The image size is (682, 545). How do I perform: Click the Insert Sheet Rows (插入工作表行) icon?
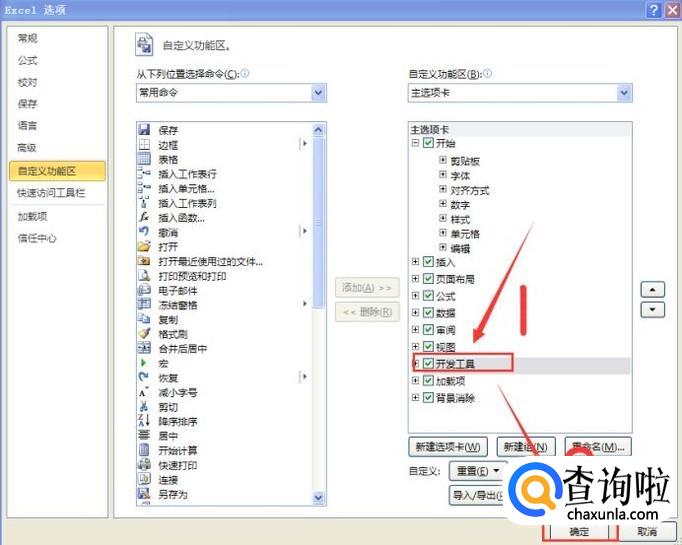coord(144,174)
